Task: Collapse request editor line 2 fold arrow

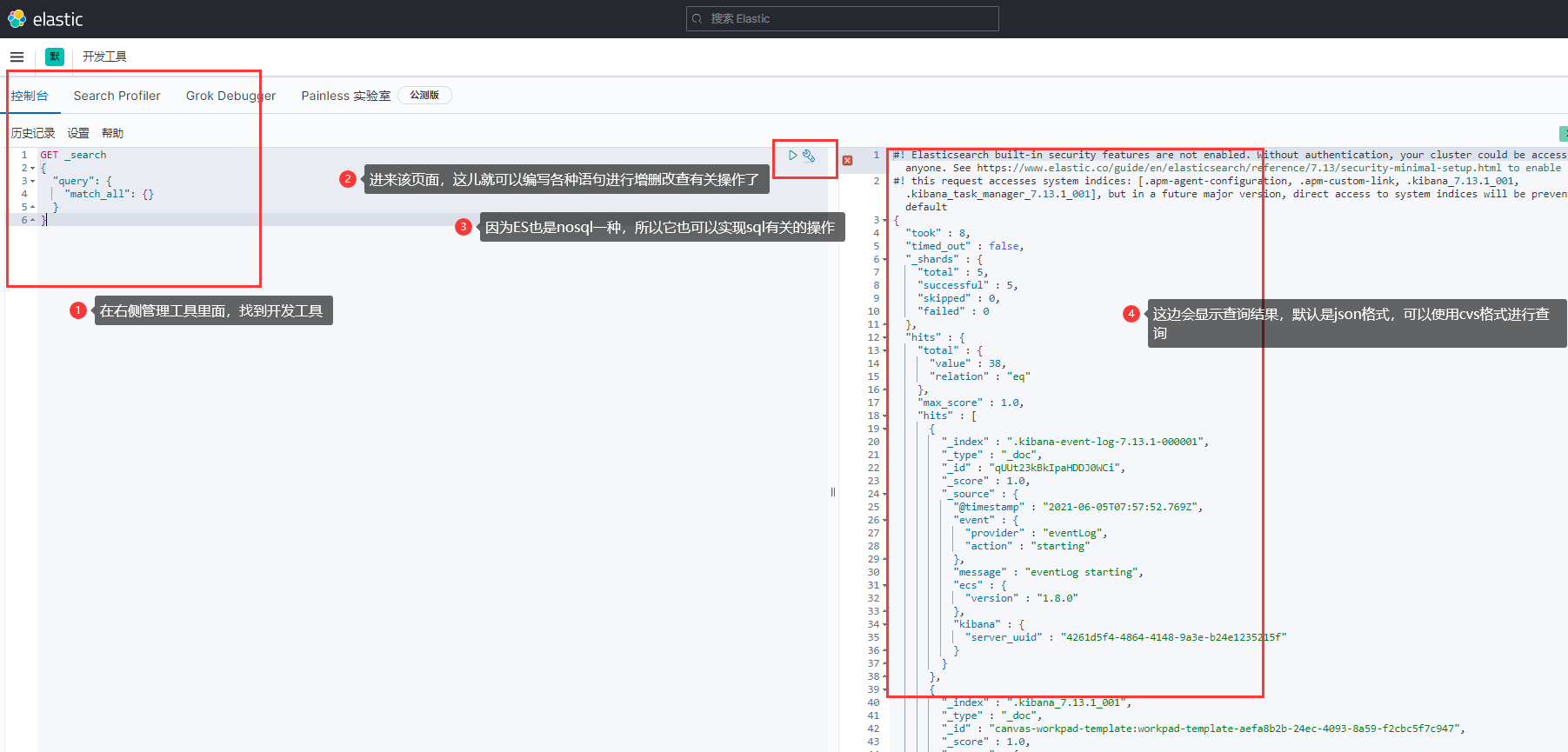Action: click(x=33, y=169)
